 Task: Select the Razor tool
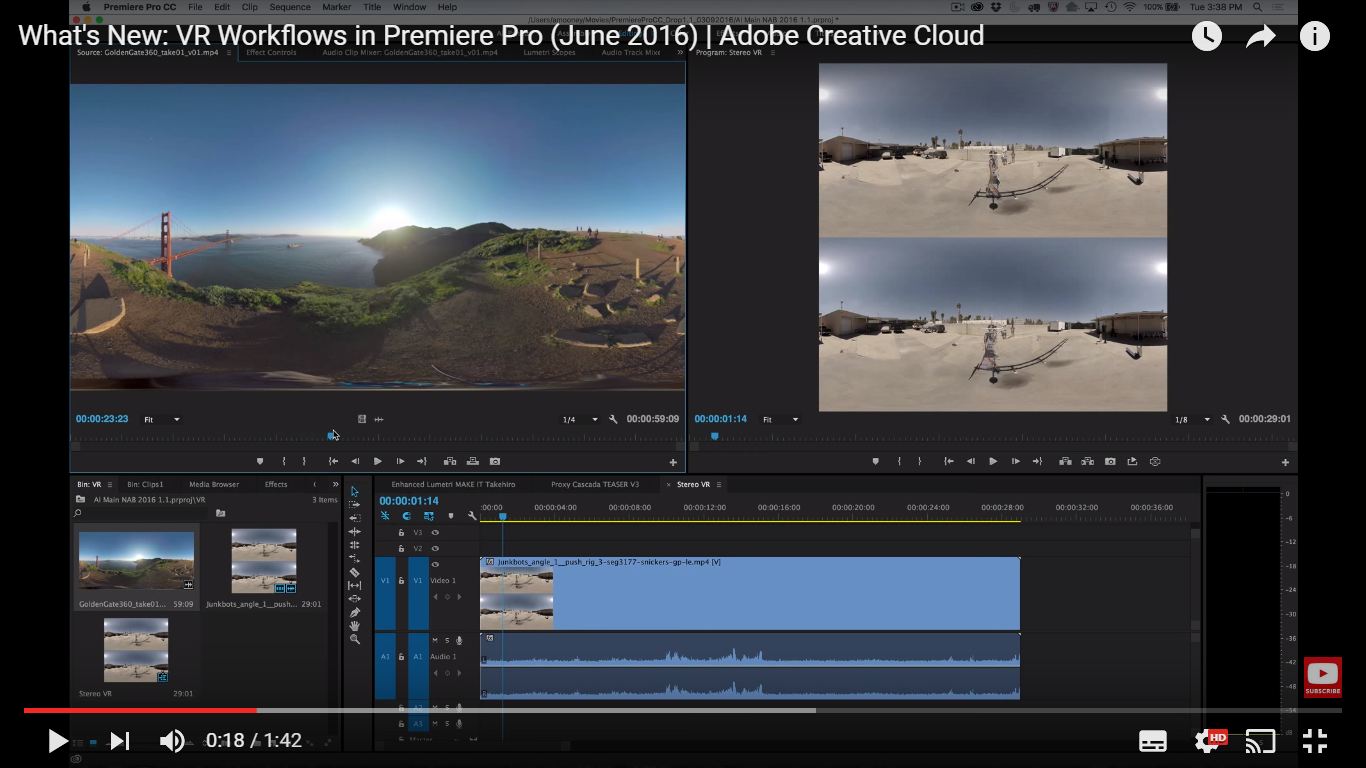[x=354, y=572]
